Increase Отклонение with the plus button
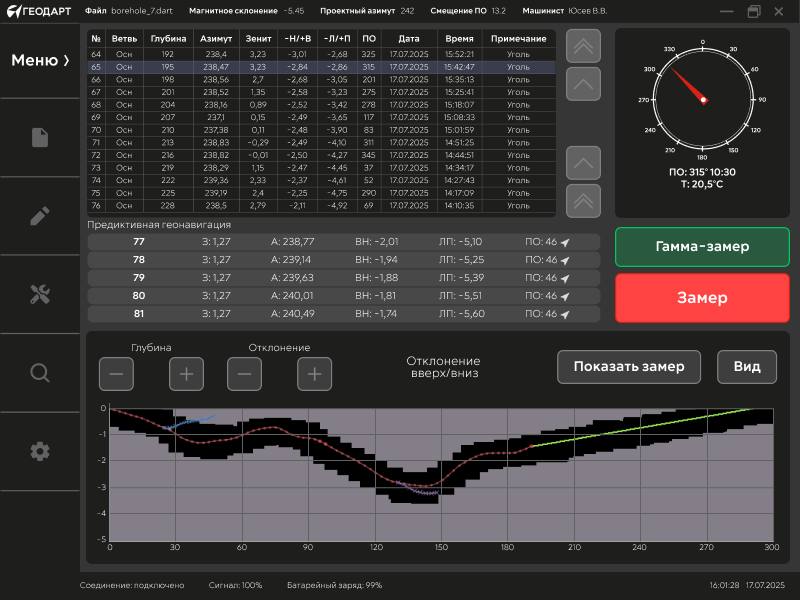800x600 pixels. click(x=314, y=374)
